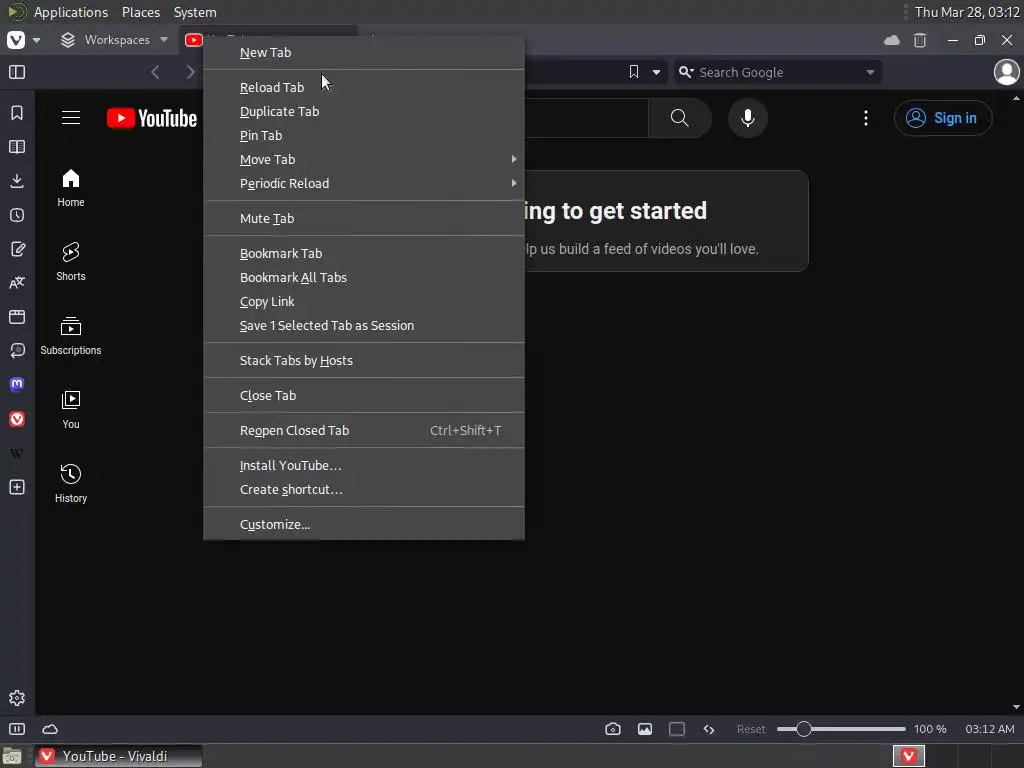Toggle images and animations icon
Screen dimensions: 1024x768
coord(645,729)
